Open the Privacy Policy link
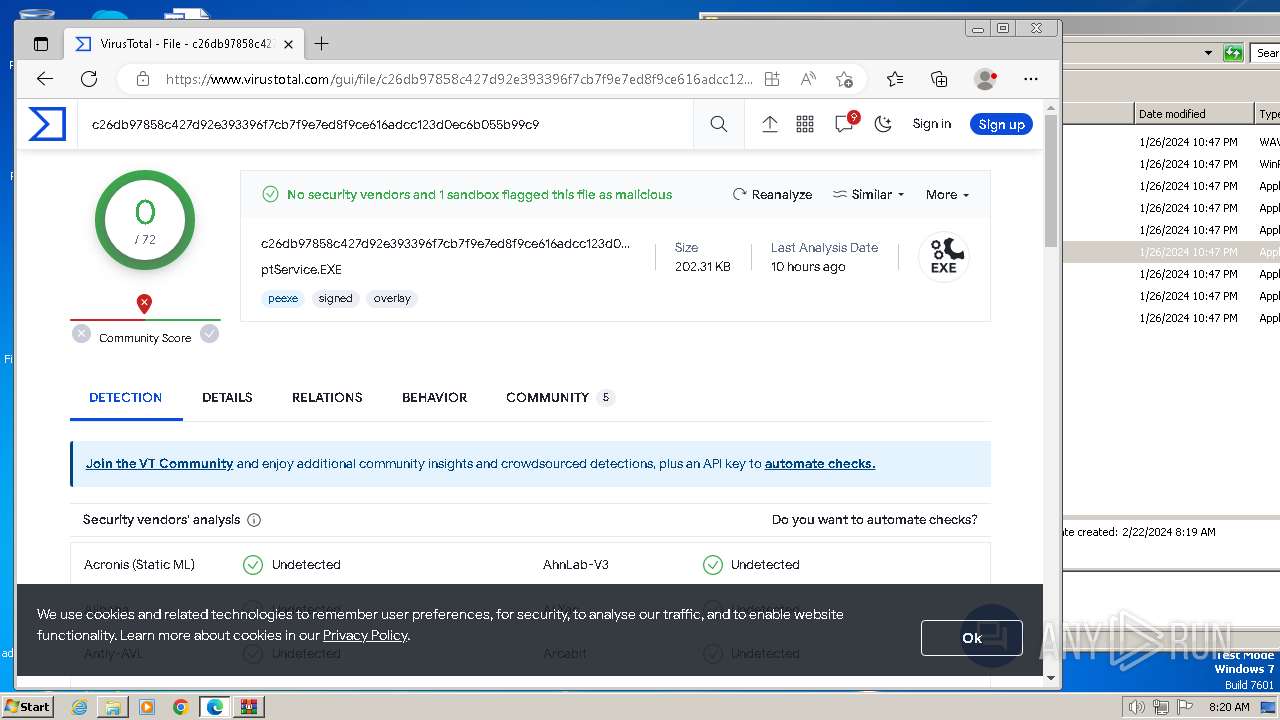The height and width of the screenshot is (720, 1280). 365,635
